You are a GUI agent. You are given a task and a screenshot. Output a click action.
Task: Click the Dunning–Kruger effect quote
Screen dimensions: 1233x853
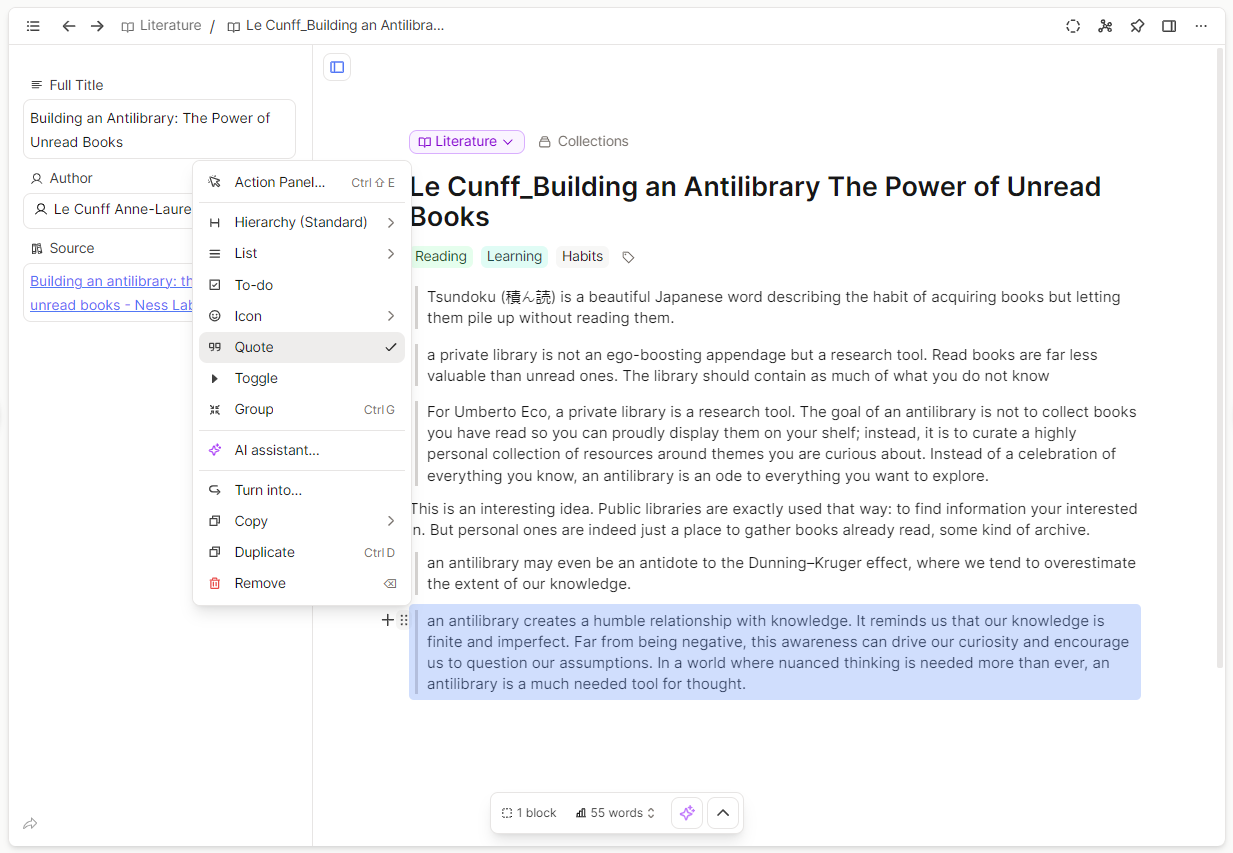tap(774, 573)
